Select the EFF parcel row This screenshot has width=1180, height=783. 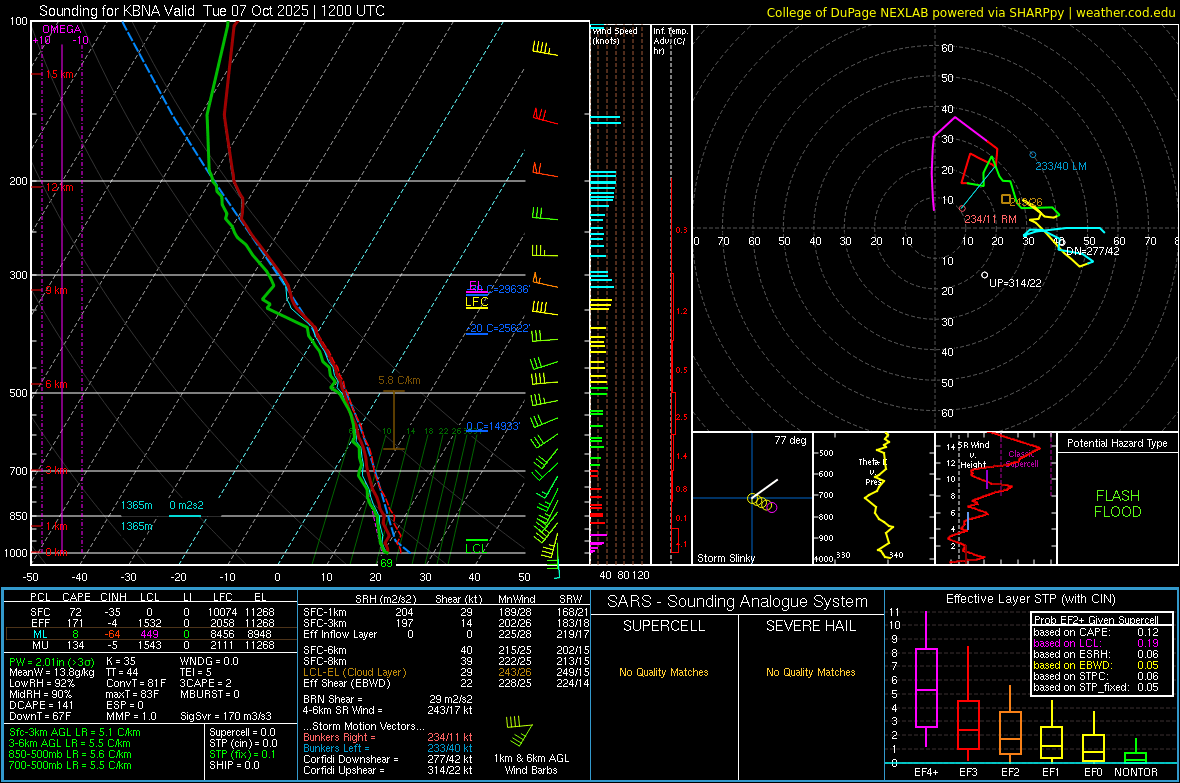(150, 623)
